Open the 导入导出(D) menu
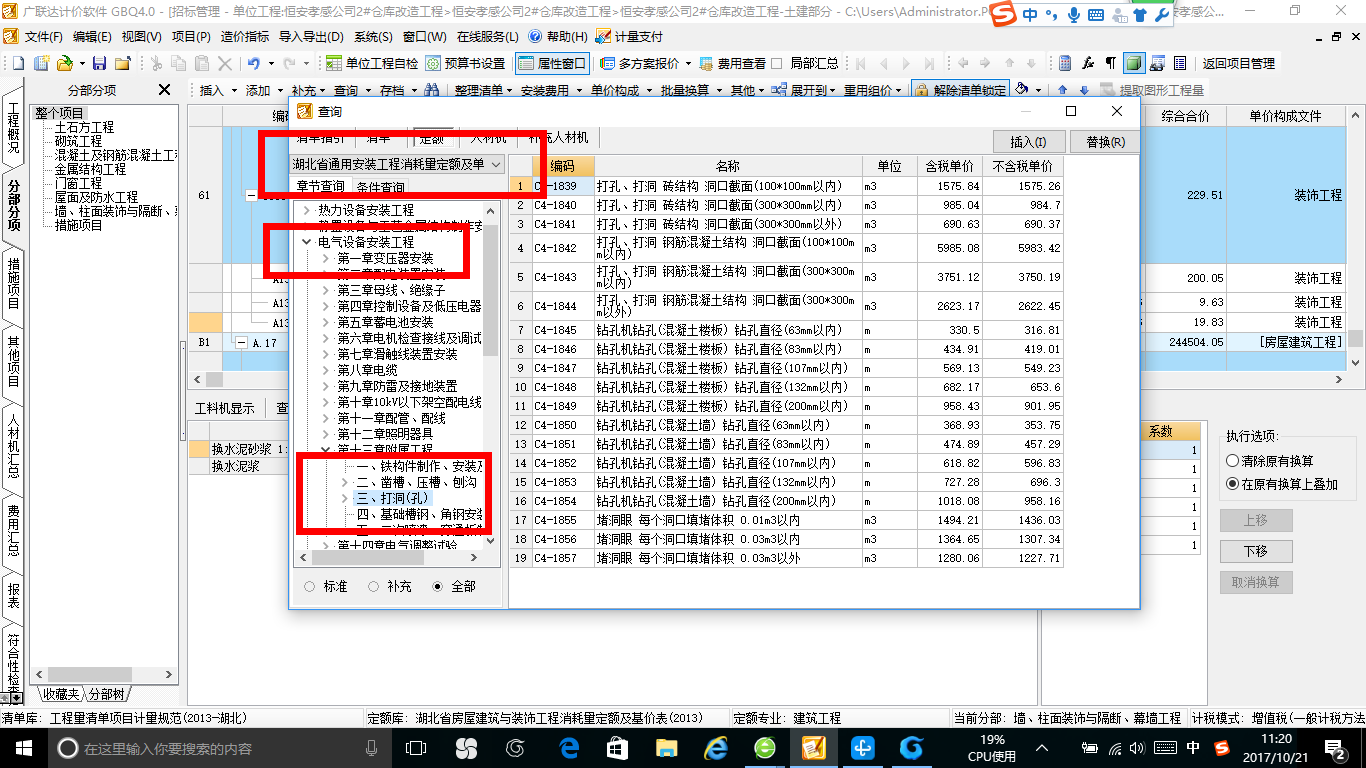The height and width of the screenshot is (768, 1366). click(312, 37)
